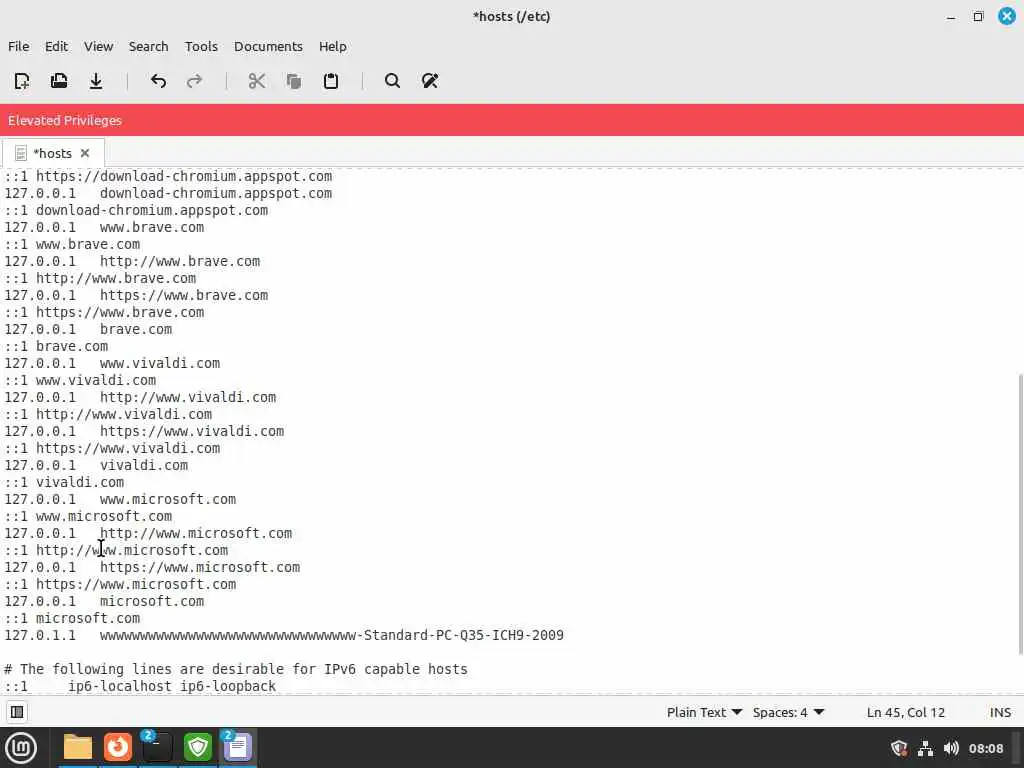Click the '::1 microsoft.com' line

pos(72,618)
